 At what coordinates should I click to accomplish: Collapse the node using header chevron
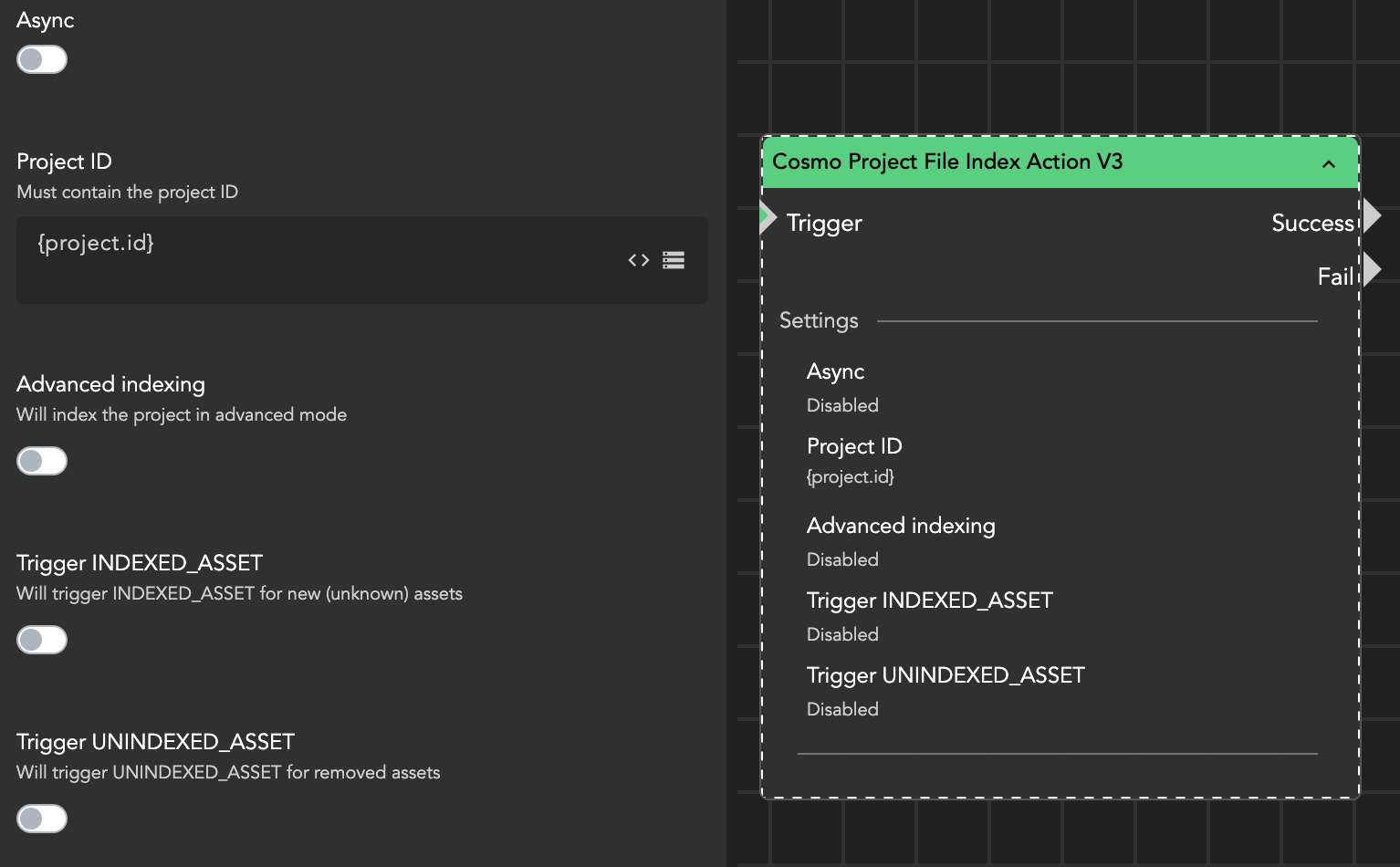pyautogui.click(x=1329, y=164)
